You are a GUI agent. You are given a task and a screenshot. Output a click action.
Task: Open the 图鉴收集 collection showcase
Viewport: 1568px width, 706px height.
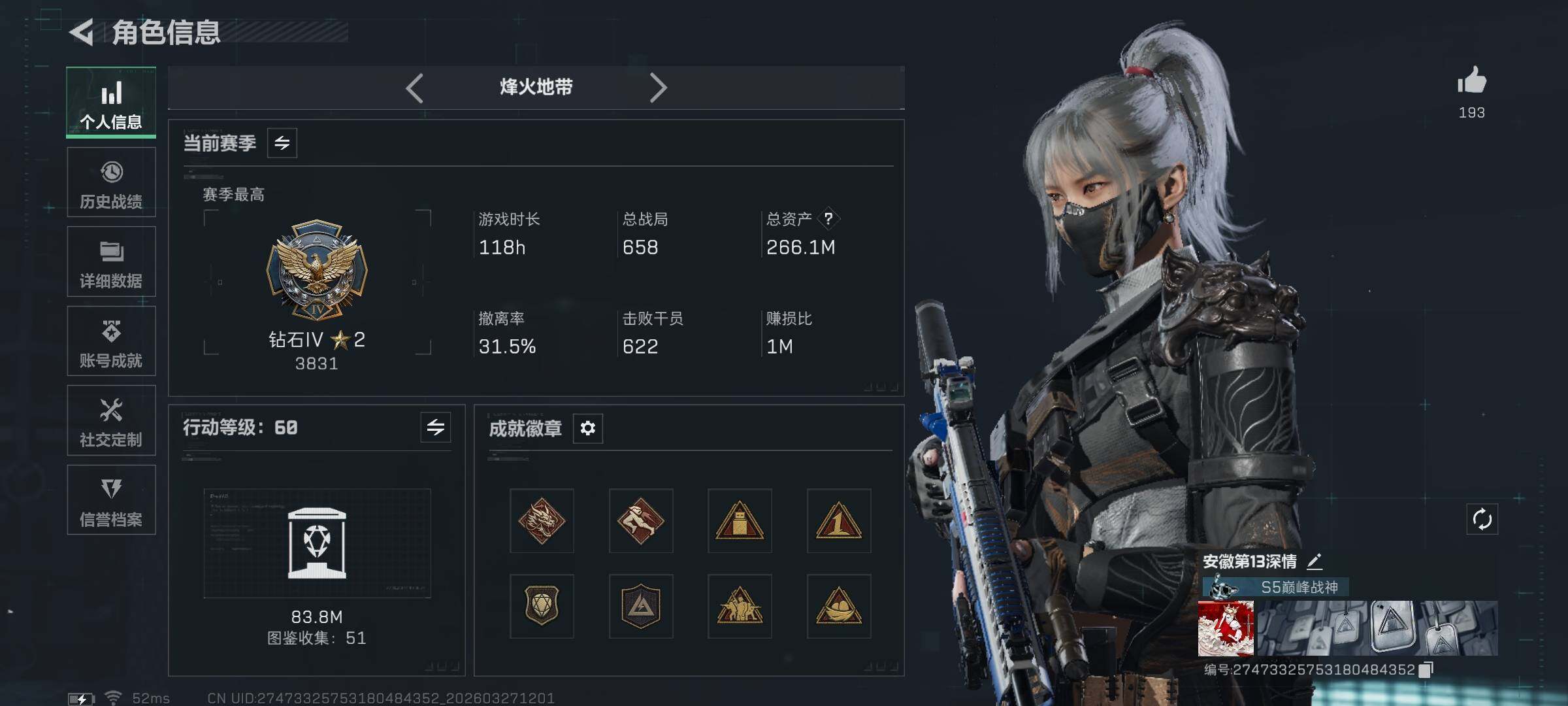(317, 543)
